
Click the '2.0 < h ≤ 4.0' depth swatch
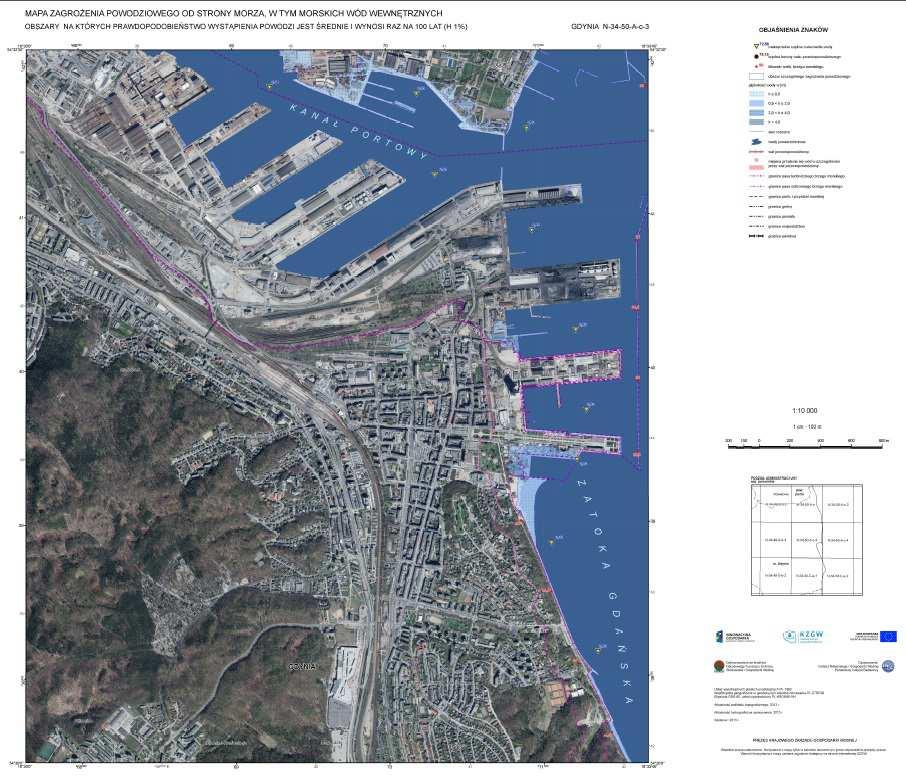756,113
